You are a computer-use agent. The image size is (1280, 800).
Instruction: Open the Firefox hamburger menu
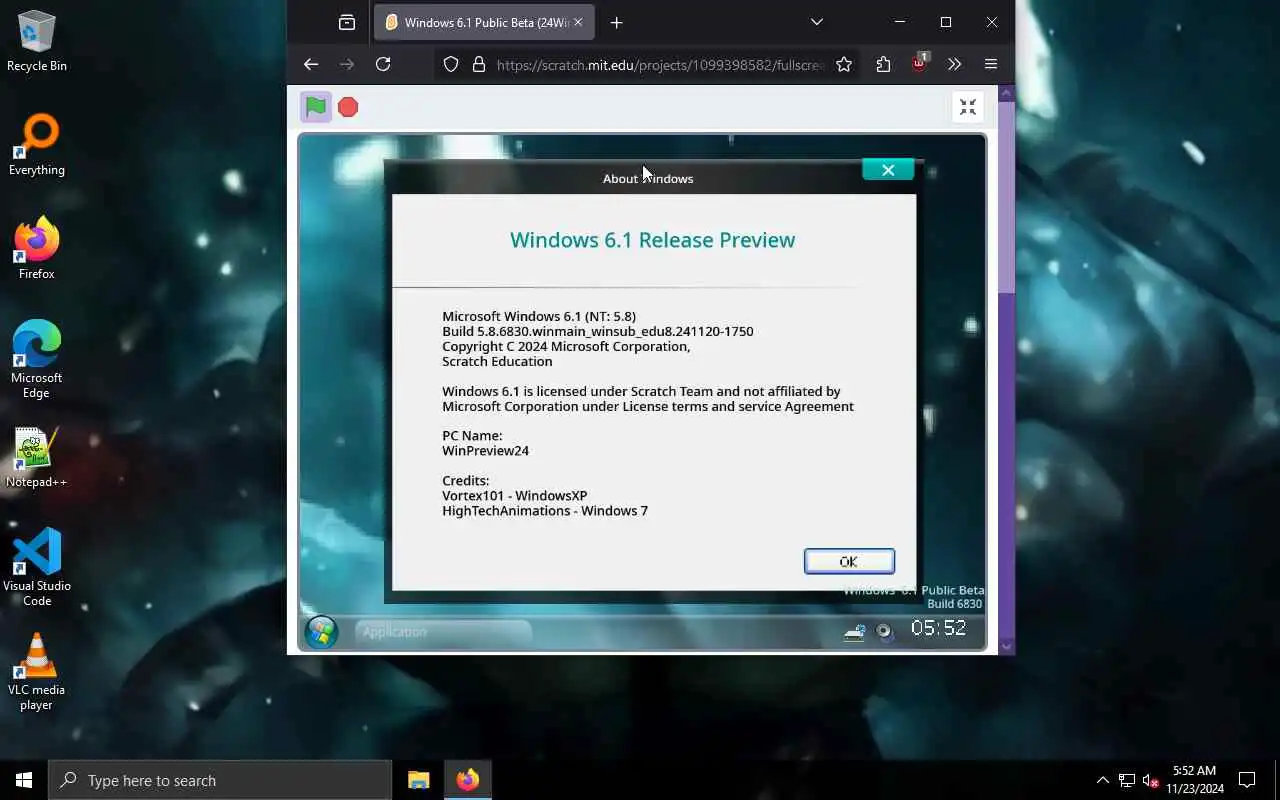point(991,64)
